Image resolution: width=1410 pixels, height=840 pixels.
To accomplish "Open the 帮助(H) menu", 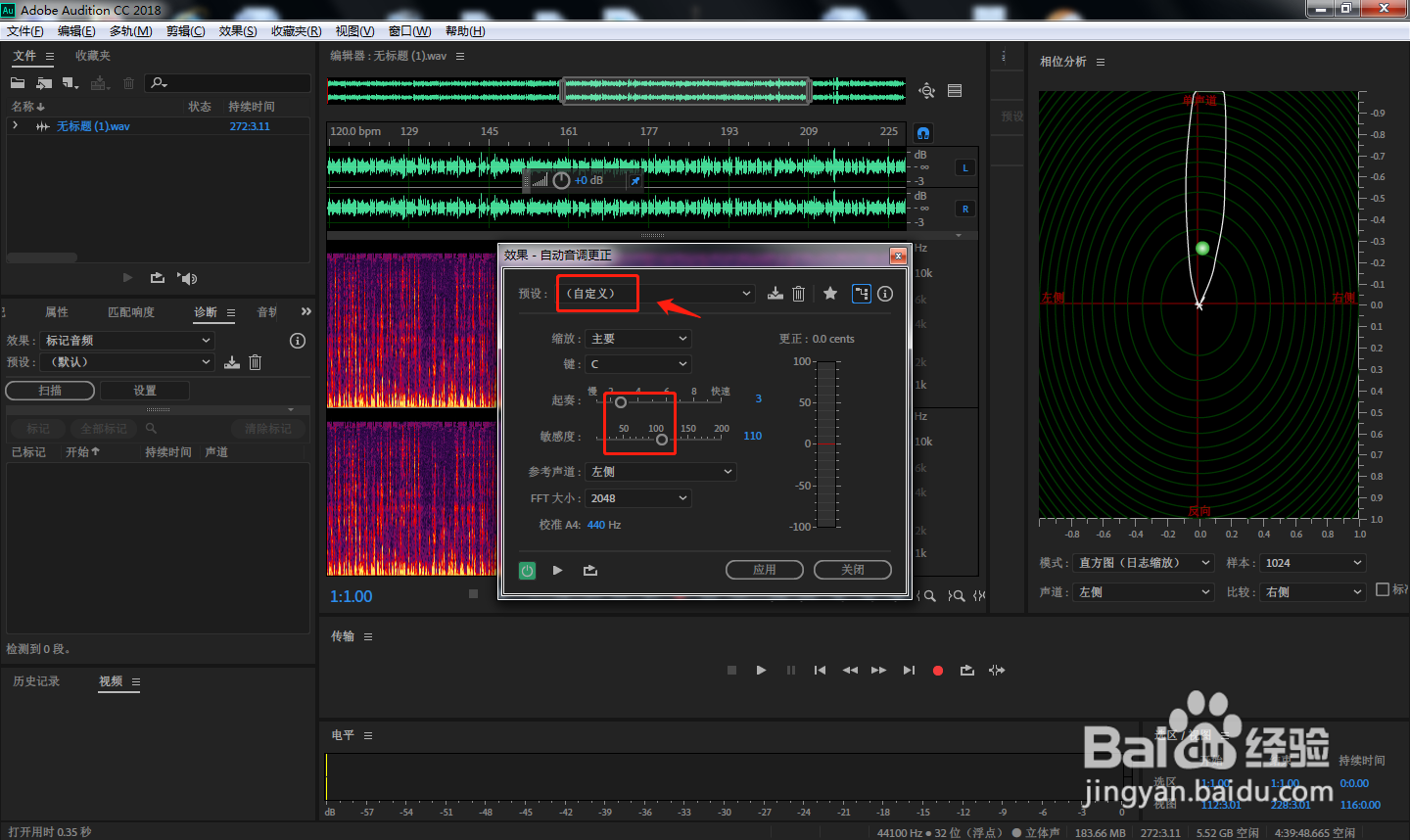I will click(x=465, y=31).
